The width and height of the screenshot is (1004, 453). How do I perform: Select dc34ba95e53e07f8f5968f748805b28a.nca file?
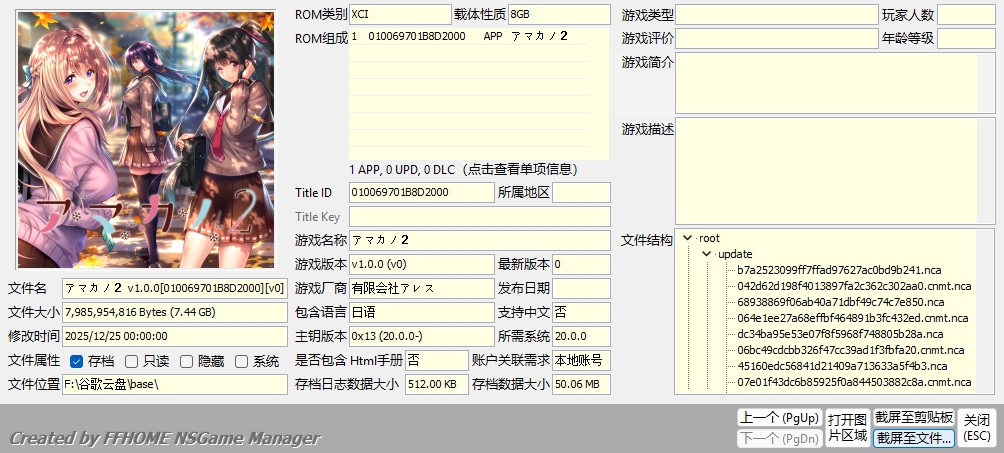point(840,334)
